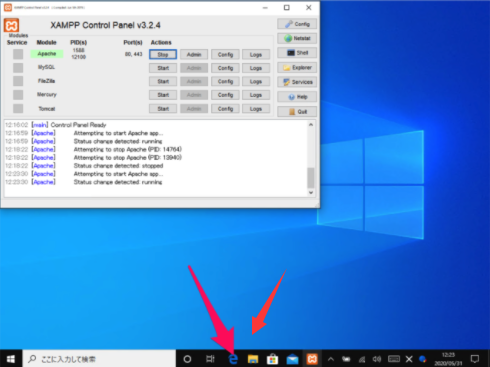Stop the Apache module
Viewport: 490px width, 367px height.
coord(163,54)
